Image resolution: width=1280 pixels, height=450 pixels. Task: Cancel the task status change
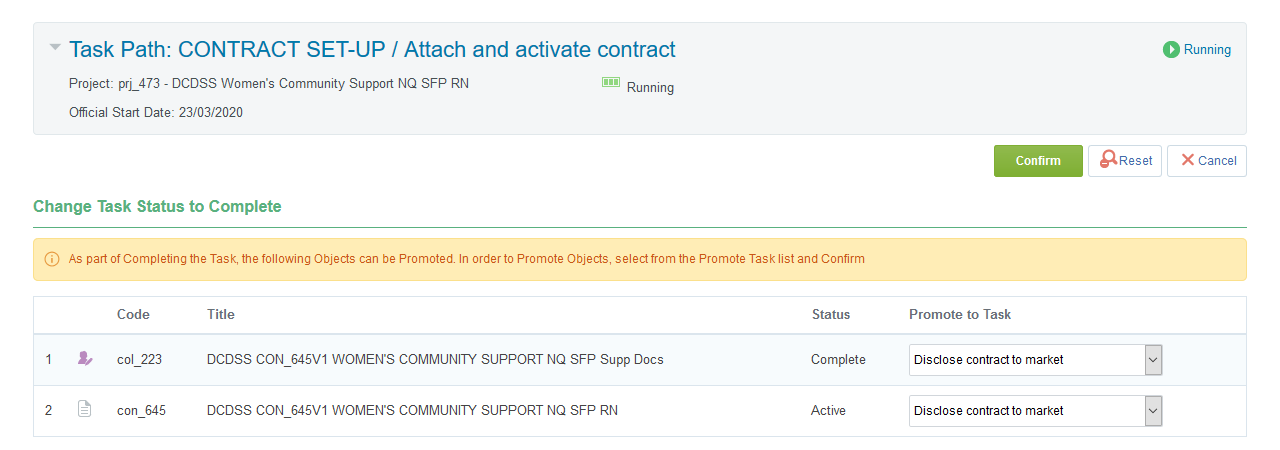pyautogui.click(x=1207, y=161)
